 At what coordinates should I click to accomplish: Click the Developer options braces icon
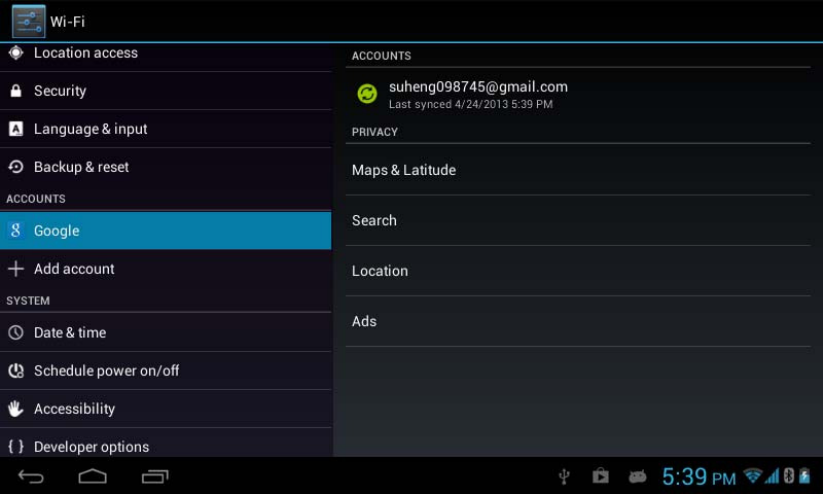tap(16, 446)
